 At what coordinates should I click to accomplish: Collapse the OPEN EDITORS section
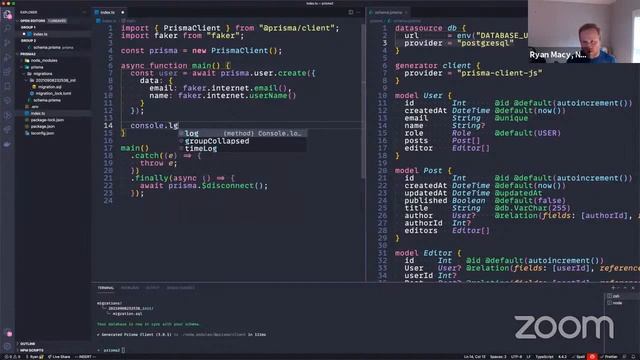point(53,20)
